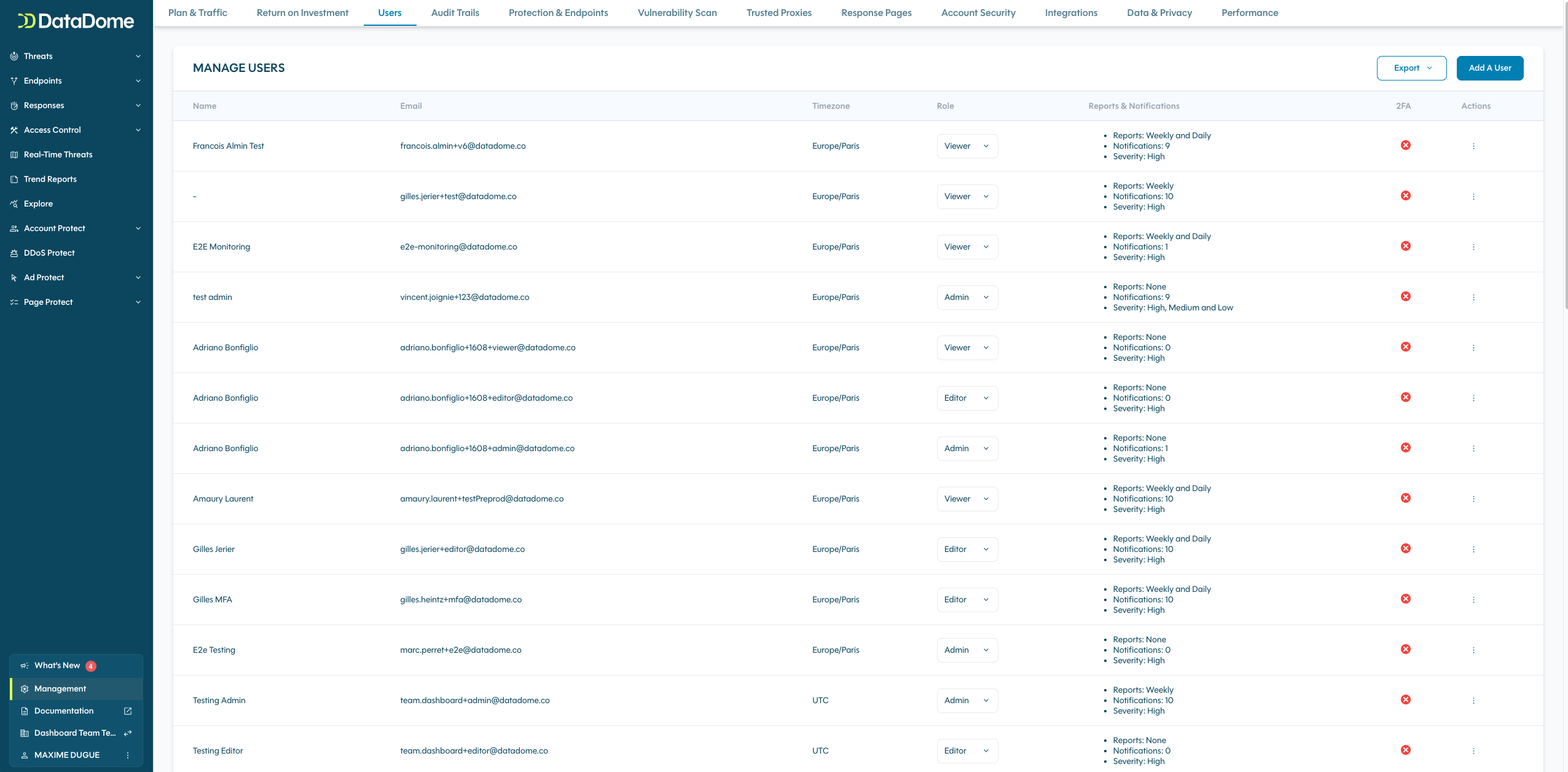Click 2FA disabled icon for Gilles Jerier
1568x772 pixels.
(1406, 548)
